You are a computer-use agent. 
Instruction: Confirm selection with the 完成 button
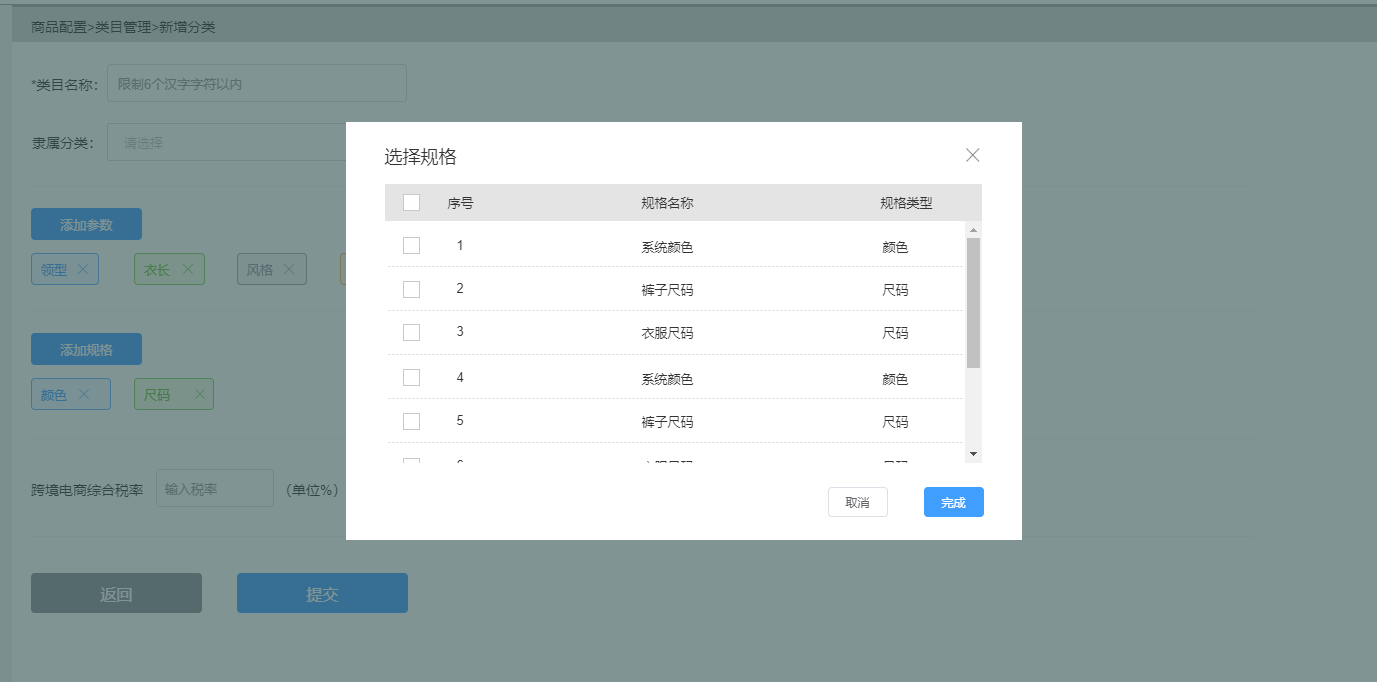[x=953, y=501]
